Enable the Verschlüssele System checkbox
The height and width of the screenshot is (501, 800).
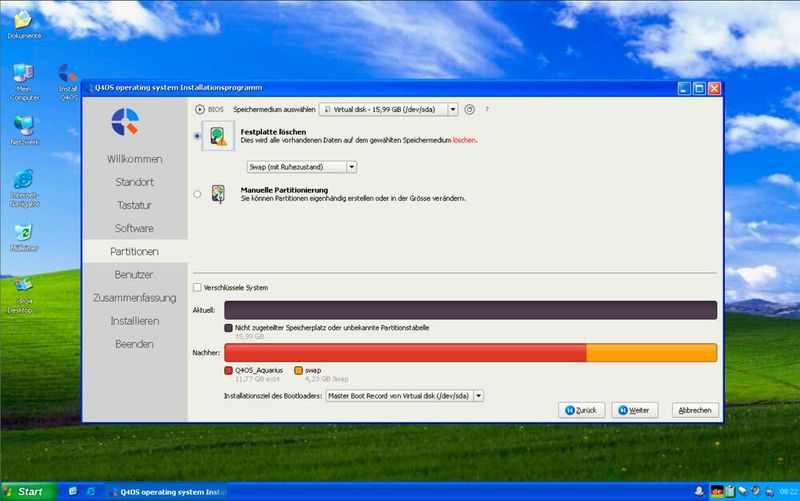pos(197,288)
